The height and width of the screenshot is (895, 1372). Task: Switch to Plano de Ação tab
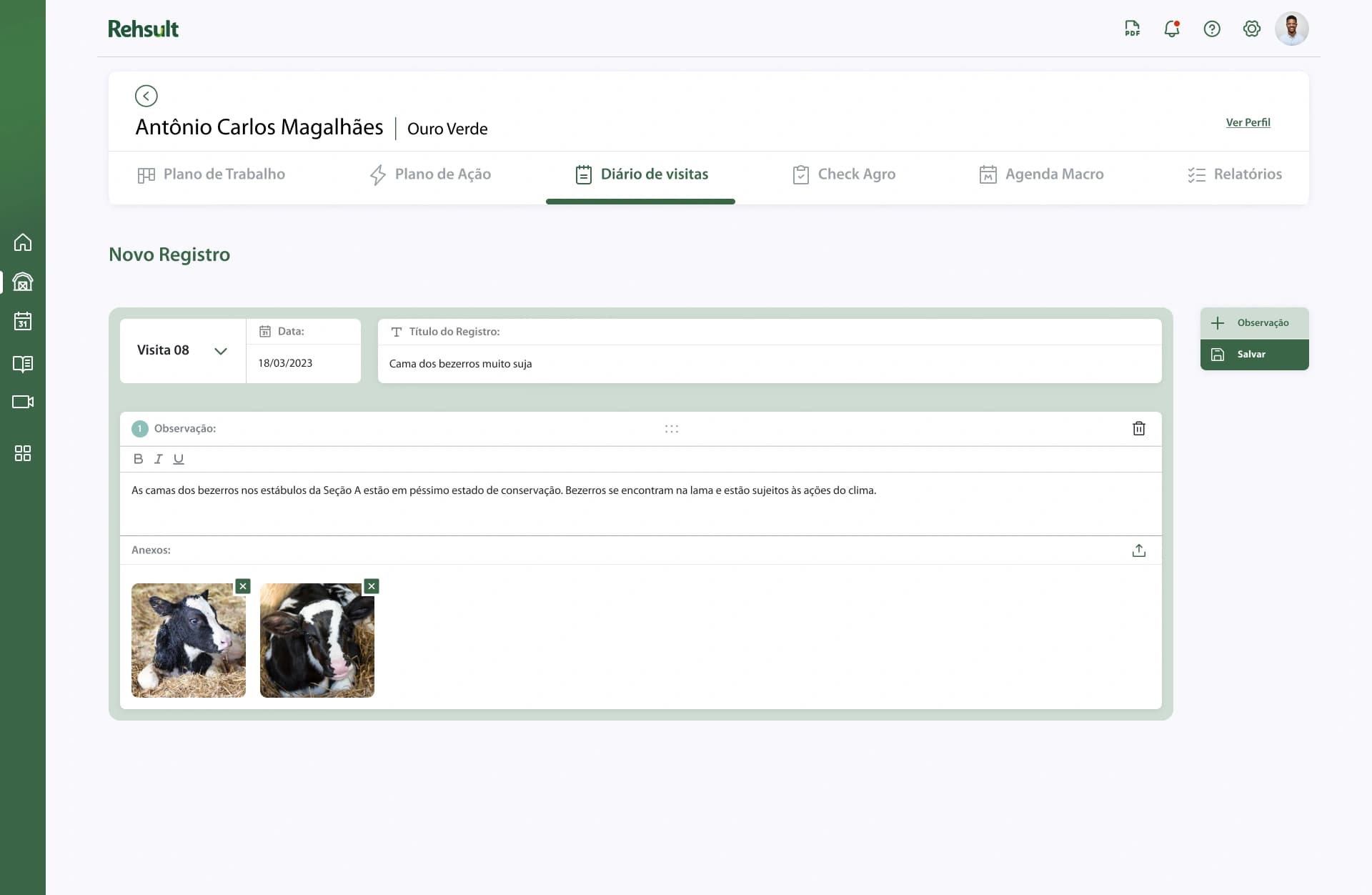click(430, 174)
